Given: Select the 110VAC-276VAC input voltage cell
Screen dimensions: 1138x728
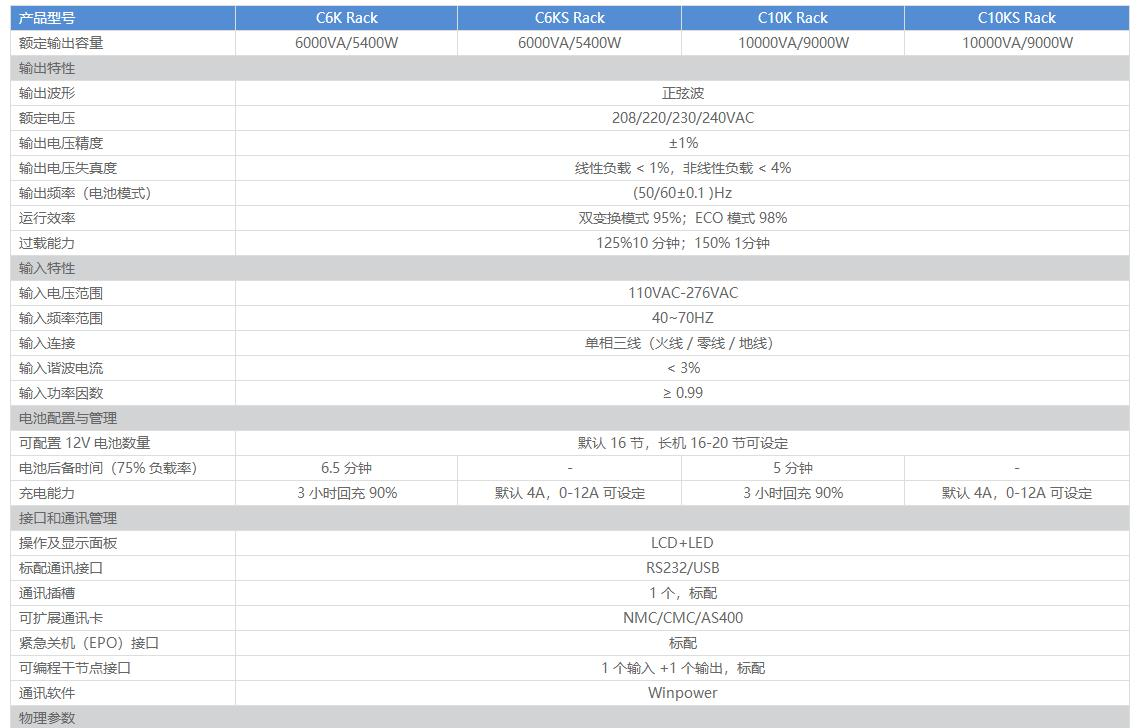Looking at the screenshot, I should point(683,293).
